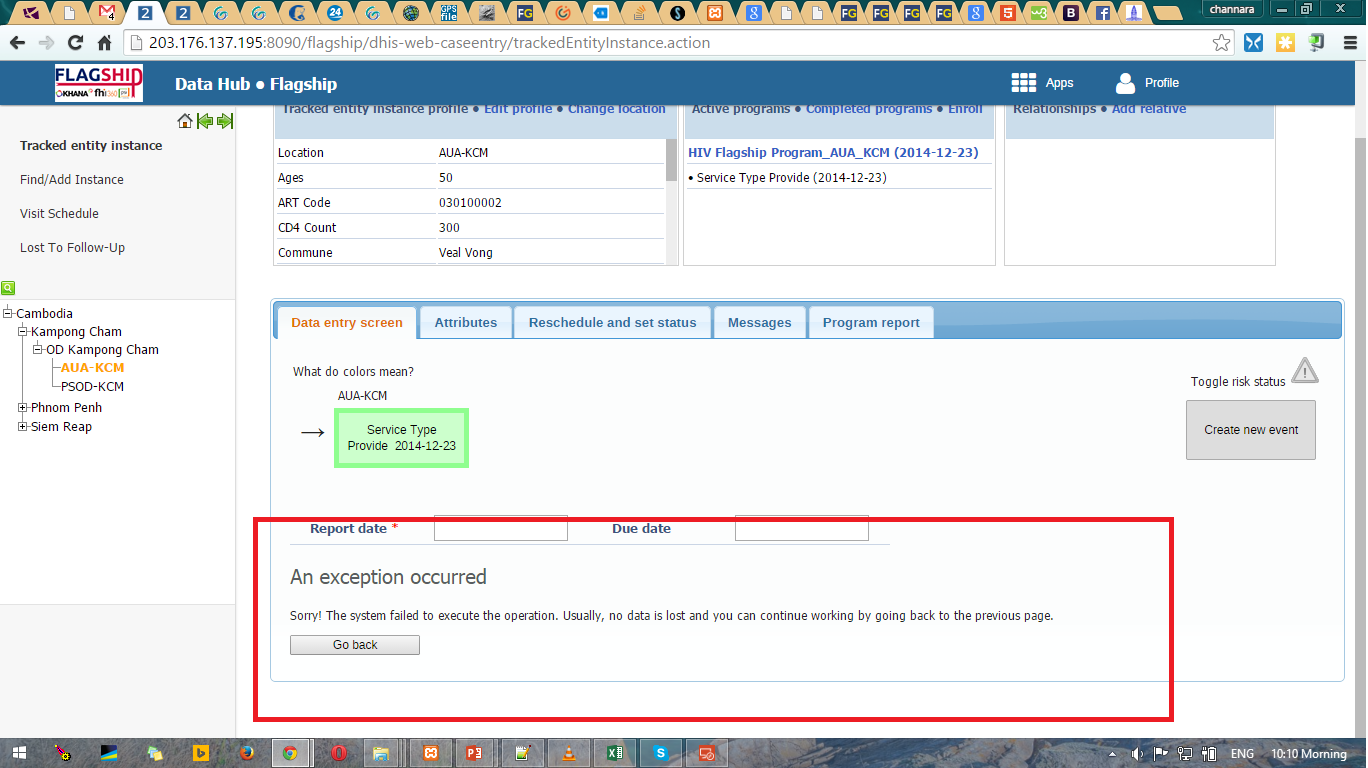Click the Create new event button

click(x=1251, y=430)
